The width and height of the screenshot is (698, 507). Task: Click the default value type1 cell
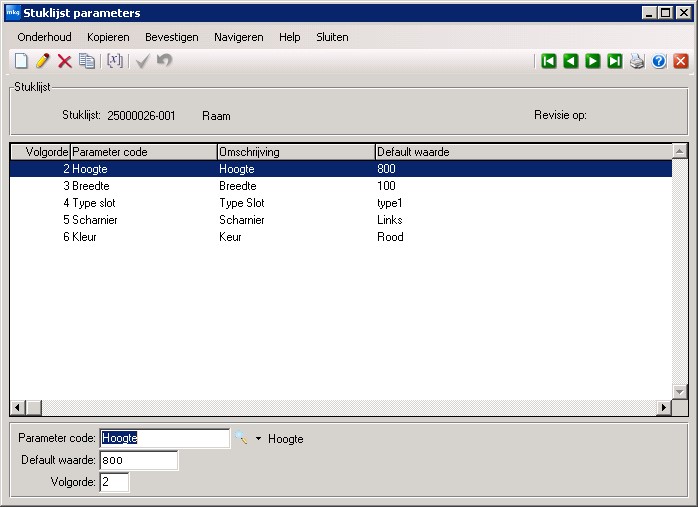point(390,203)
